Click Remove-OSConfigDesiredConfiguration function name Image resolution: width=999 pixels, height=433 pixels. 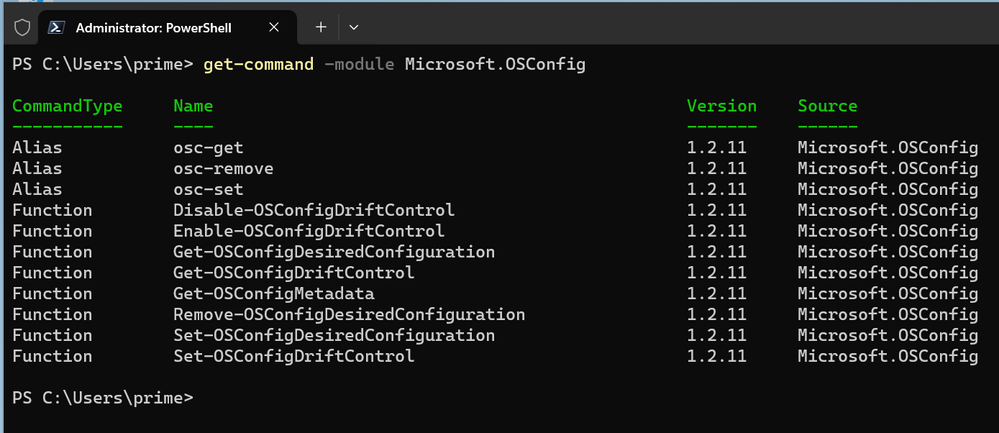[x=349, y=315]
